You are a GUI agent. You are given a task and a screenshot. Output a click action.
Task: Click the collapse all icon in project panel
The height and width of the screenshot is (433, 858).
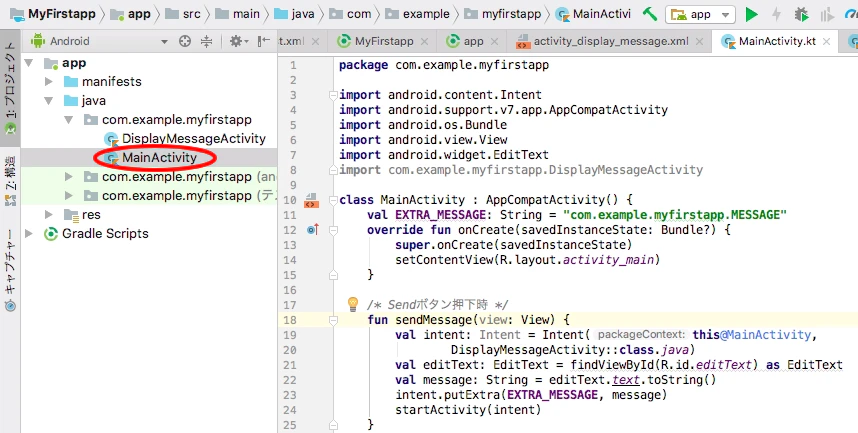[206, 41]
